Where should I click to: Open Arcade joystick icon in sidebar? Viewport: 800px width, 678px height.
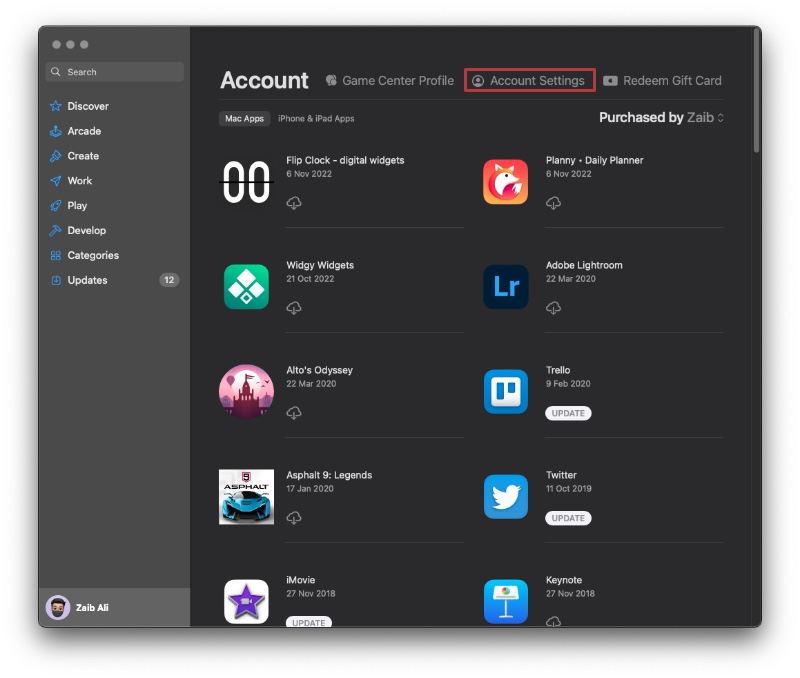(56, 131)
